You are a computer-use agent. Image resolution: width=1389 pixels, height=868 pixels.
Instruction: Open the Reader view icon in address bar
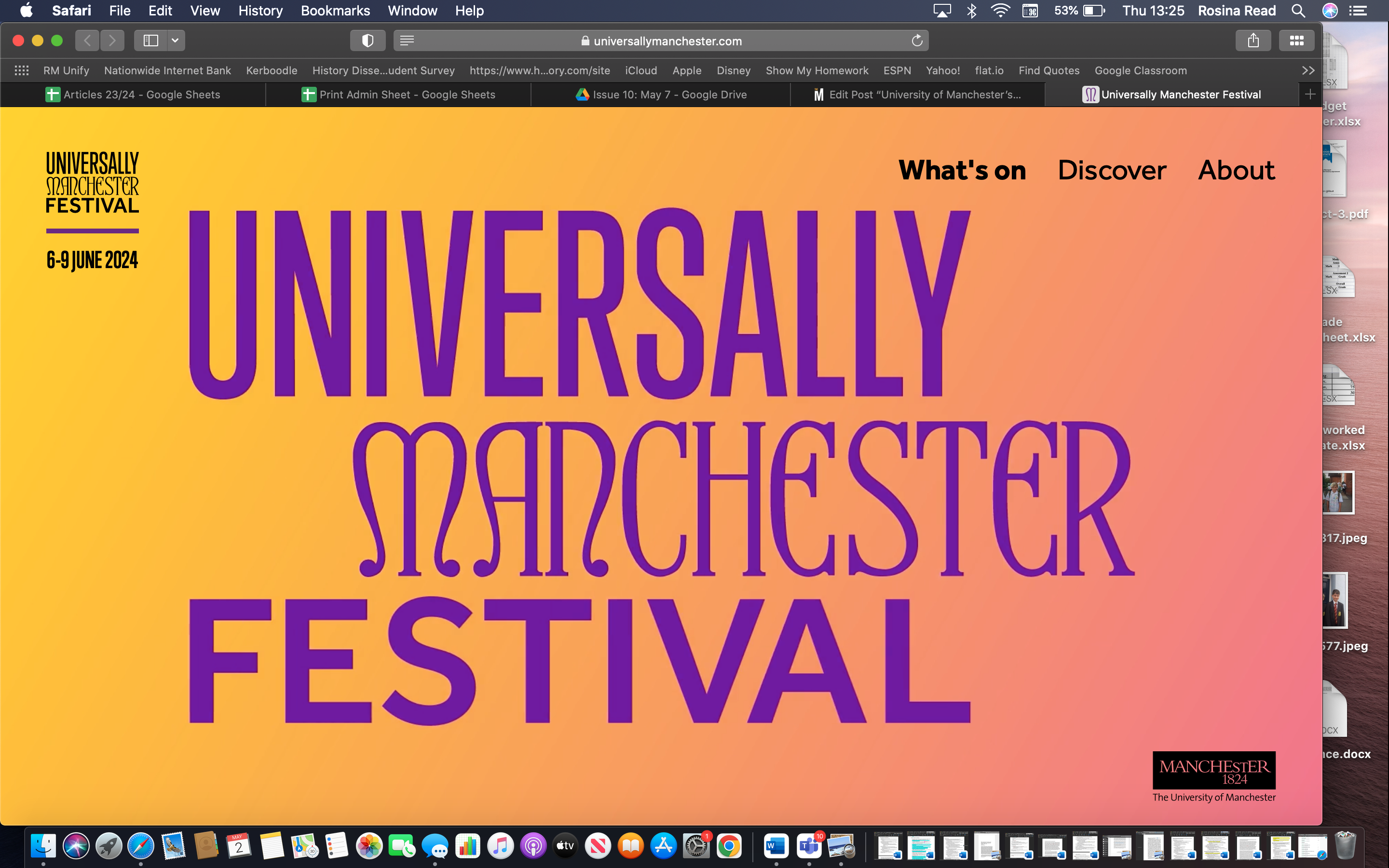coord(407,41)
